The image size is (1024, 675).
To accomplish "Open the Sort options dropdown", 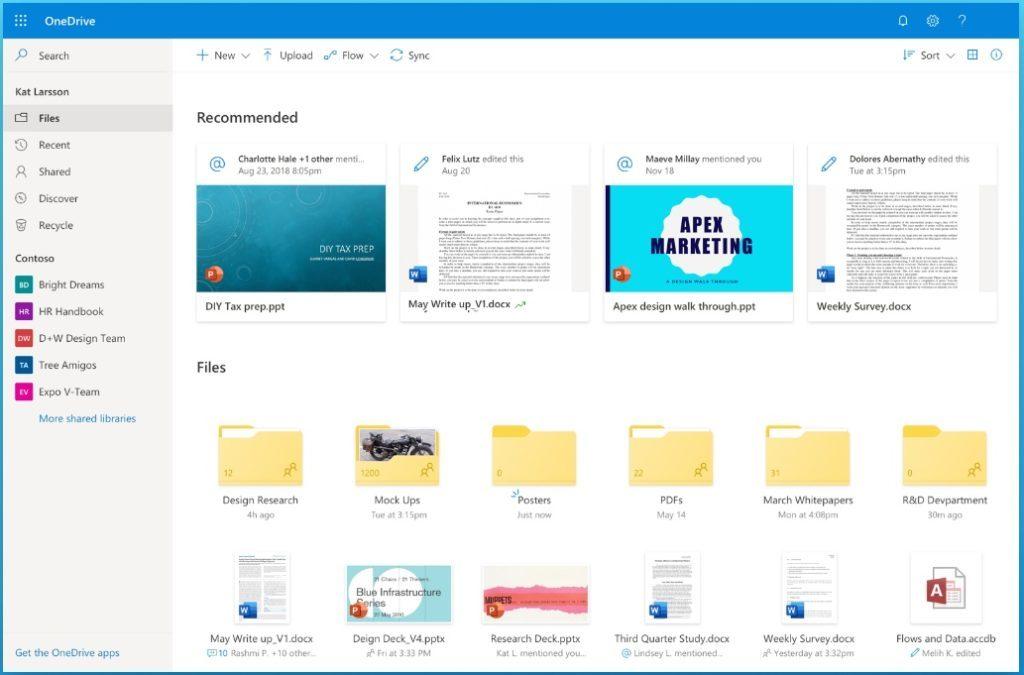I will click(x=928, y=55).
